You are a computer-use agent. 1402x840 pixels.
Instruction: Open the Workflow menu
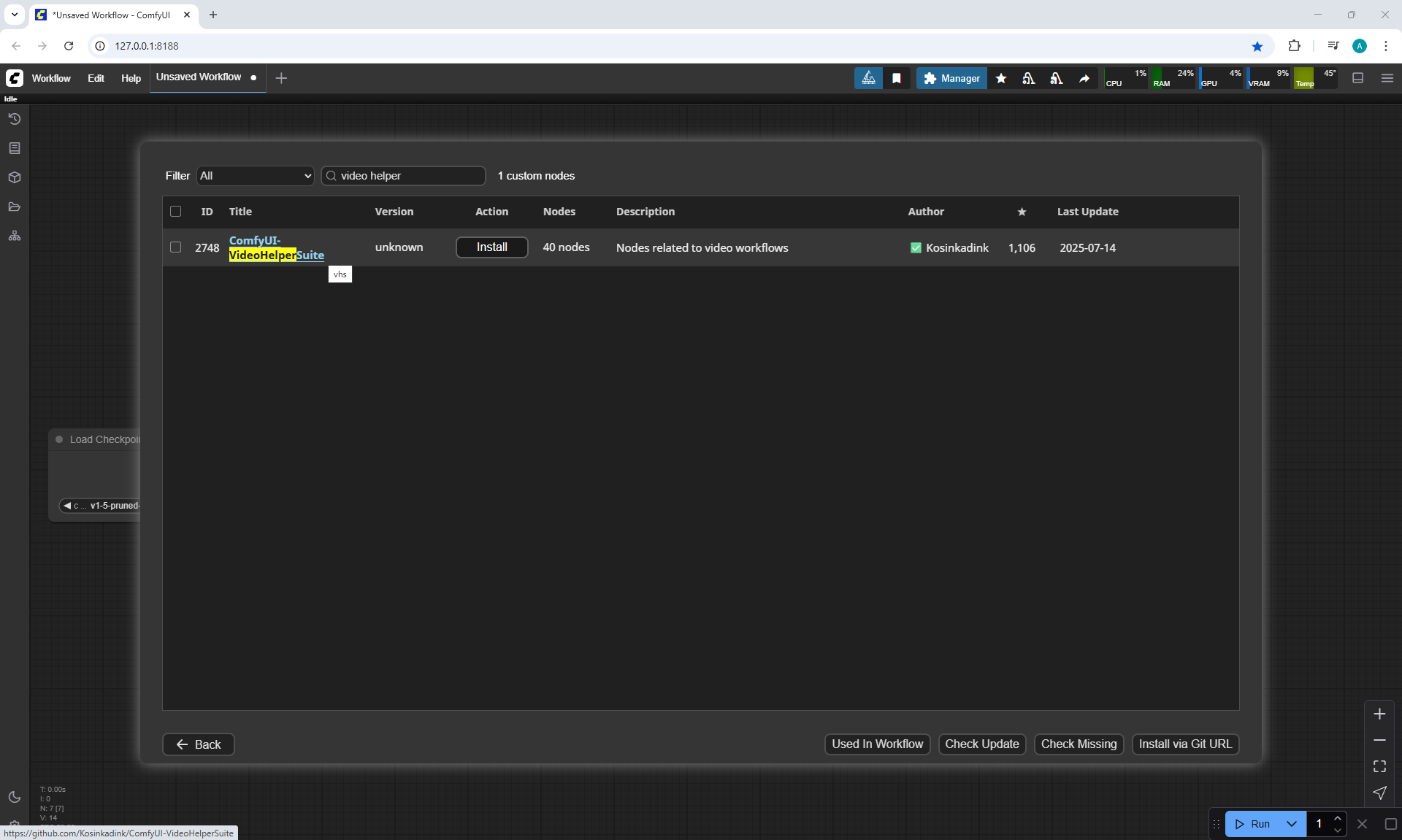click(x=51, y=78)
